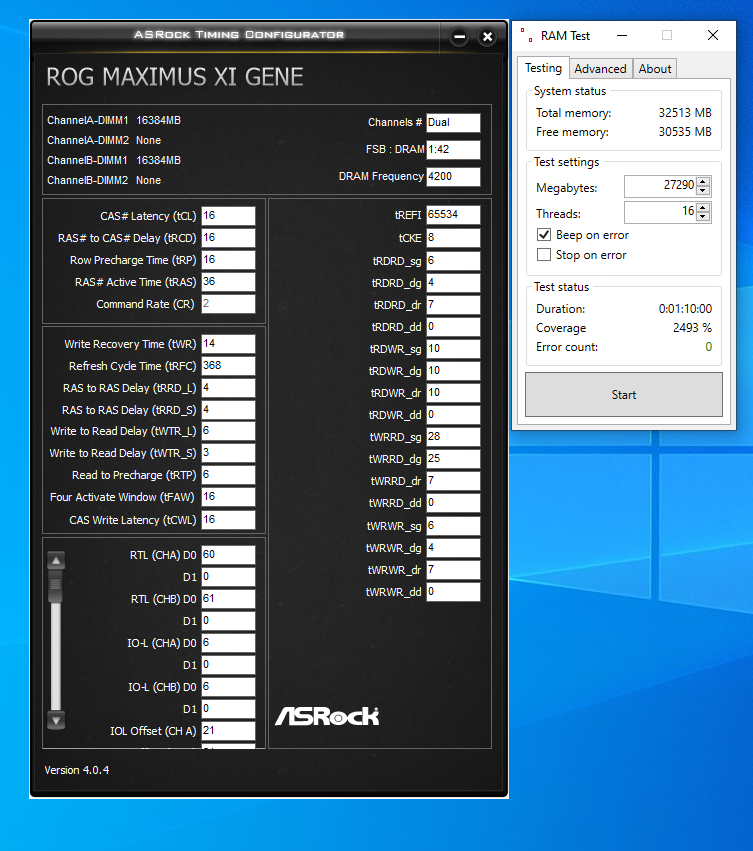Click the Four Activate Window (tFAW) field
Viewport: 753px width, 851px height.
(x=228, y=497)
